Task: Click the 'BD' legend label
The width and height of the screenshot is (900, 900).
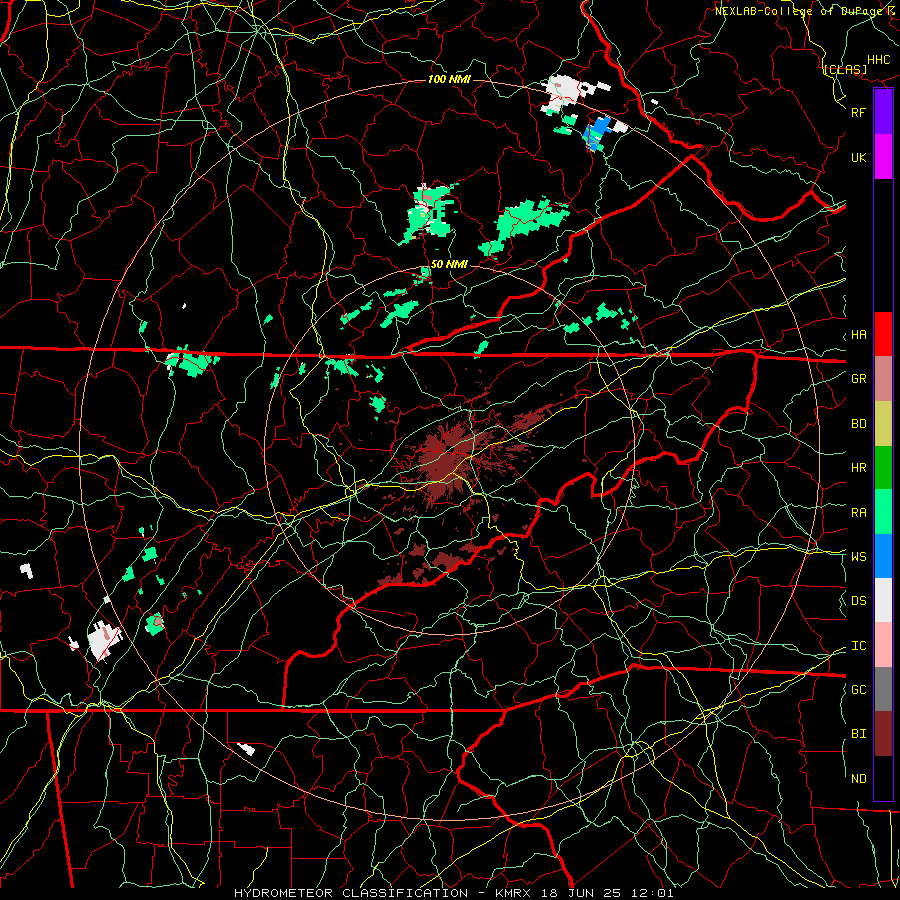Action: (858, 424)
